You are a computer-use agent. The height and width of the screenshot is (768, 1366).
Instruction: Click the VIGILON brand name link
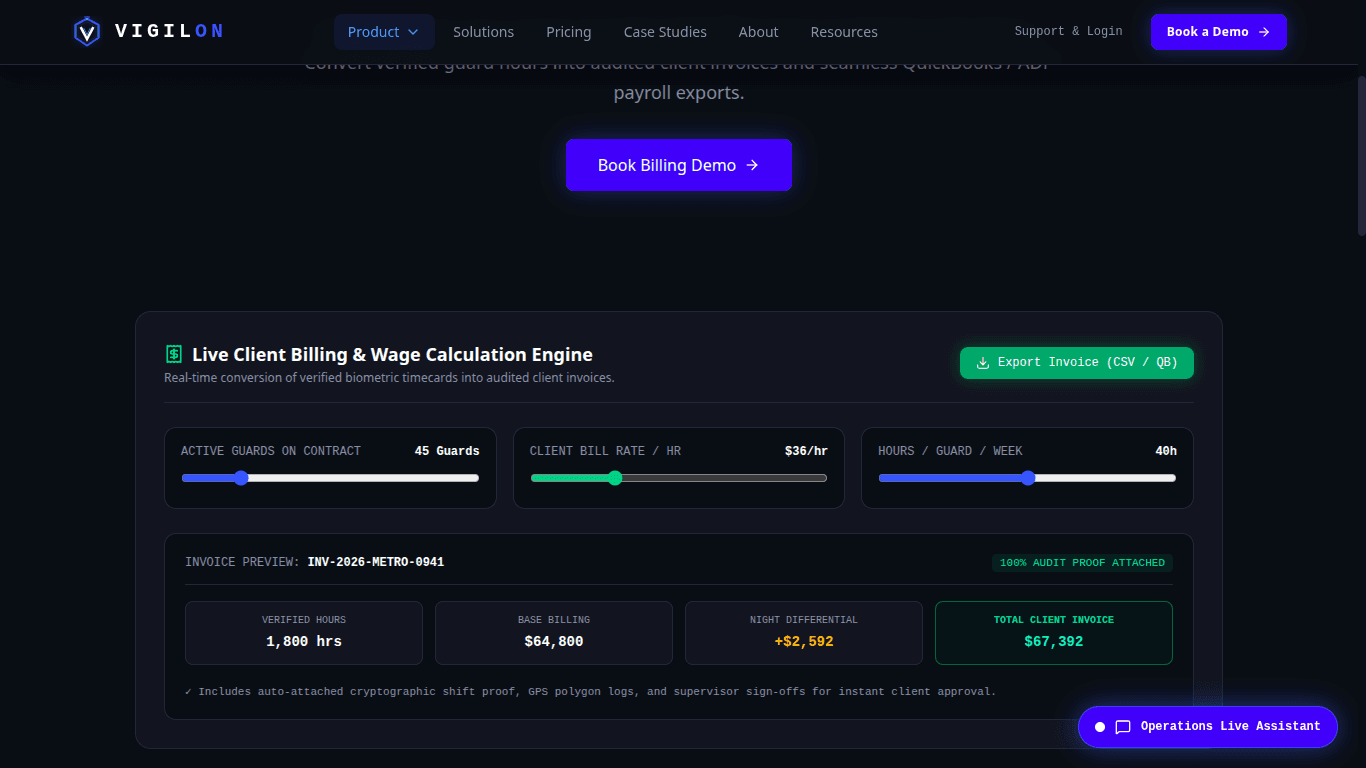169,31
